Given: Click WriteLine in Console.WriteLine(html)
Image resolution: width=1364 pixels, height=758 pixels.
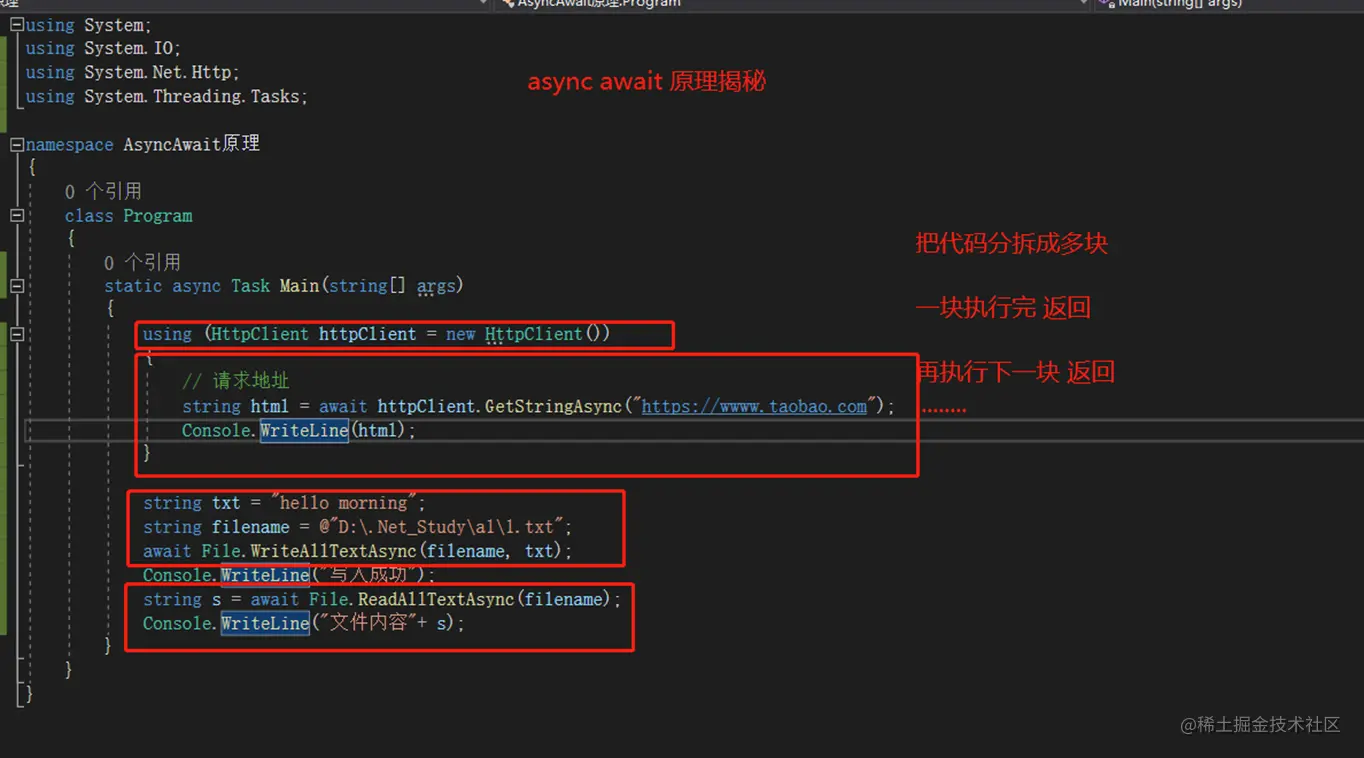Looking at the screenshot, I should pyautogui.click(x=304, y=431).
